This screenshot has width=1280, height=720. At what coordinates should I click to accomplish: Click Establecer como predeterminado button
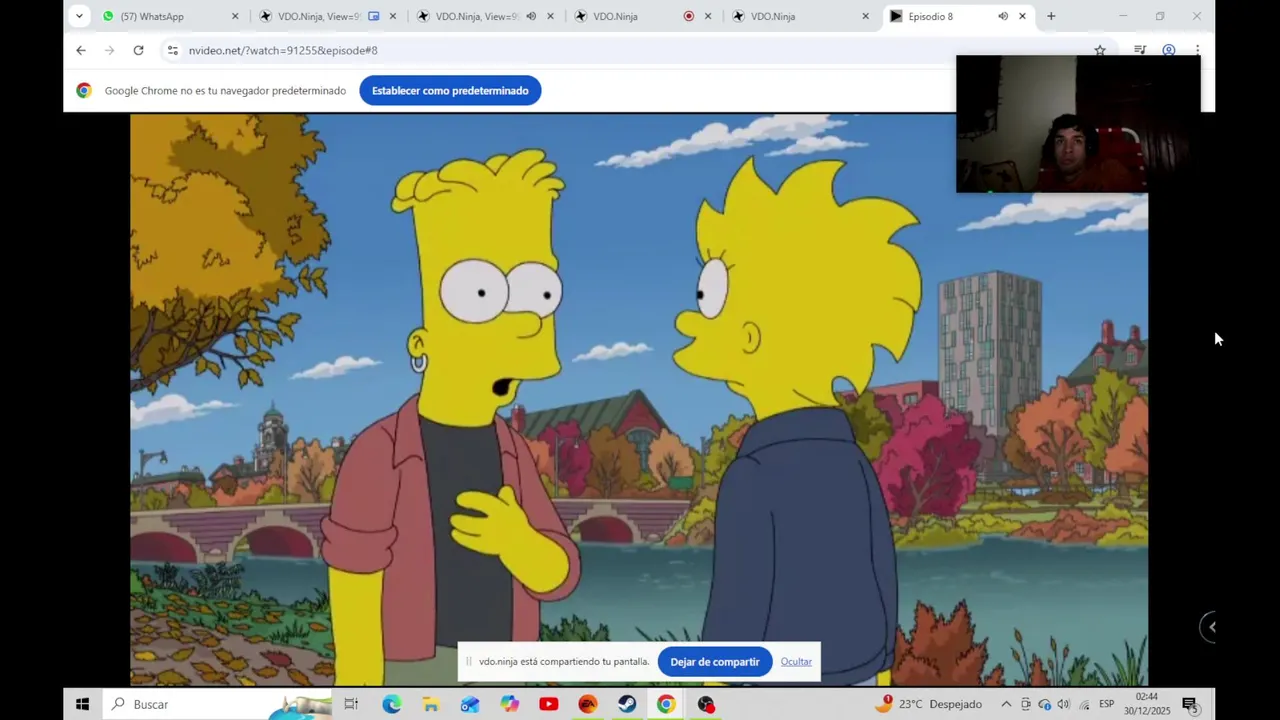point(450,90)
